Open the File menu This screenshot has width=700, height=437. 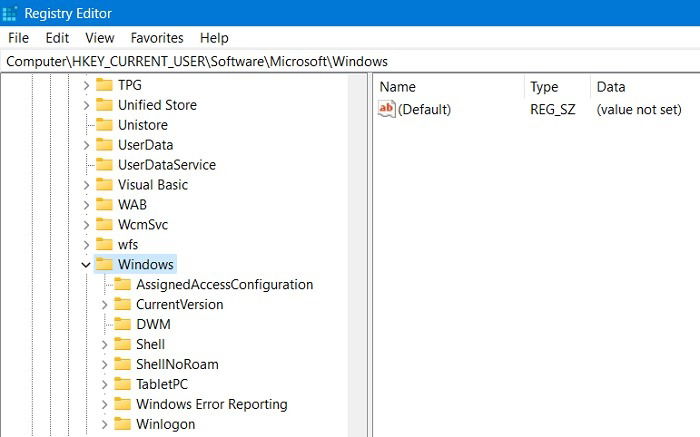coord(18,38)
